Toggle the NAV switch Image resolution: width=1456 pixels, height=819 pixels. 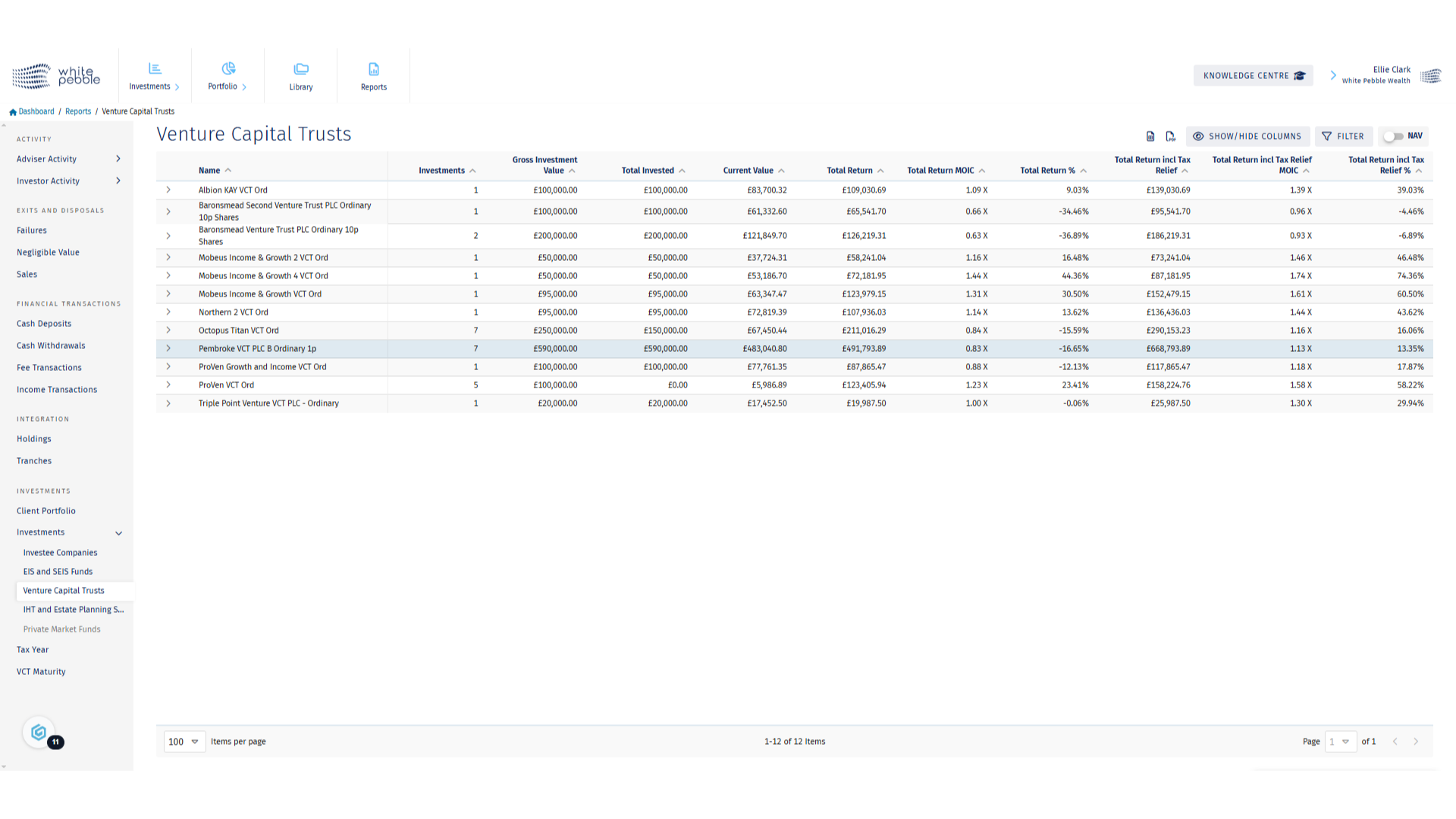[x=1394, y=136]
